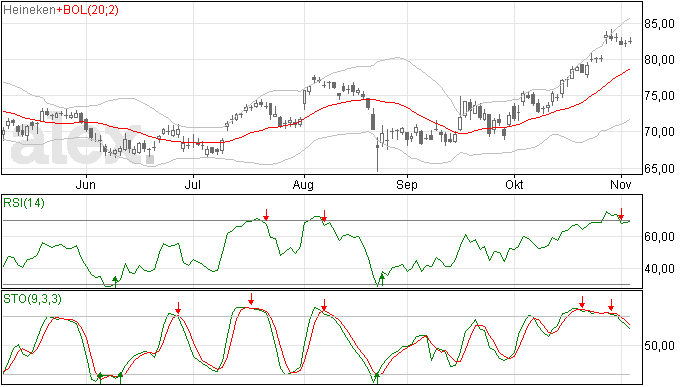Select the Okt month label
690x387 pixels.
[x=514, y=184]
